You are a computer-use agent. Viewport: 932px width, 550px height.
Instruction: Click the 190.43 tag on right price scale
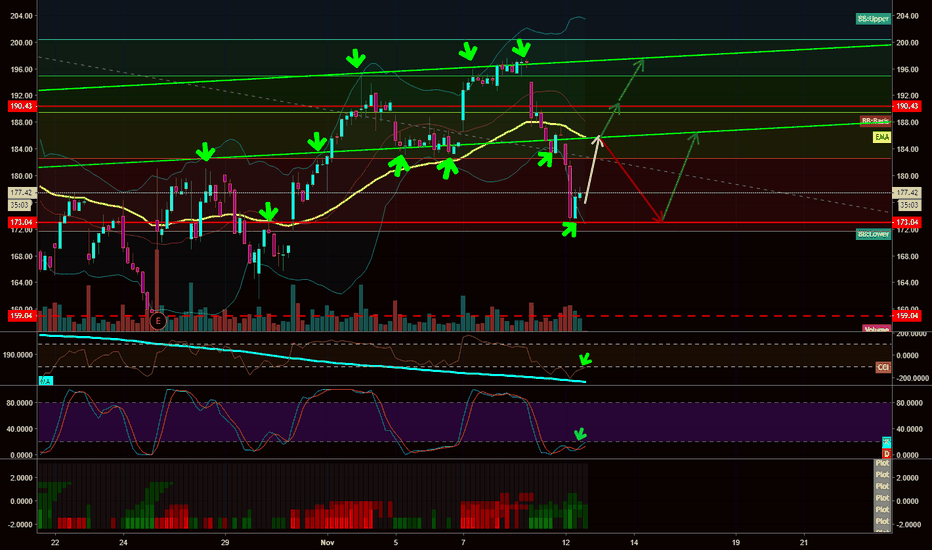click(907, 106)
